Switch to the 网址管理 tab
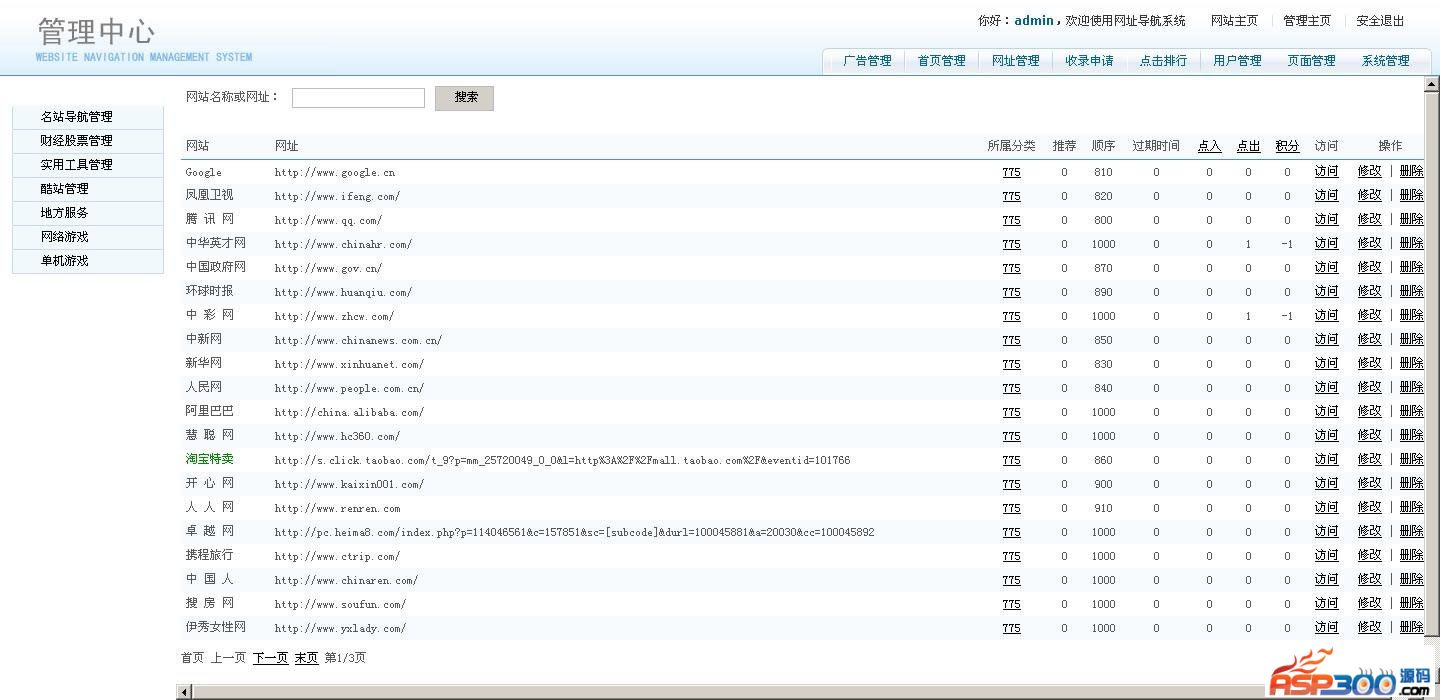 click(x=1015, y=61)
